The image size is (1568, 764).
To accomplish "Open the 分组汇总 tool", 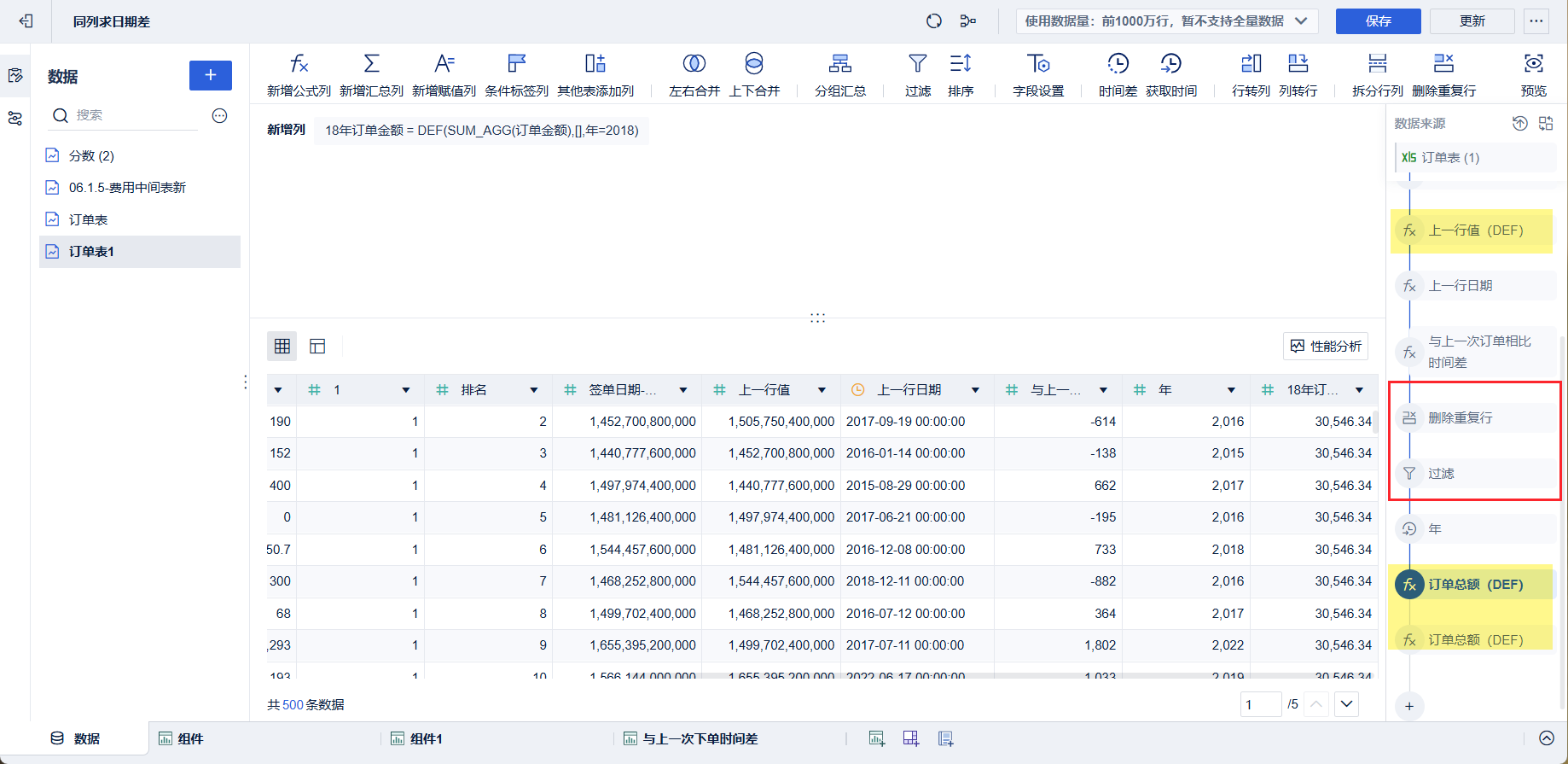I will click(x=840, y=74).
